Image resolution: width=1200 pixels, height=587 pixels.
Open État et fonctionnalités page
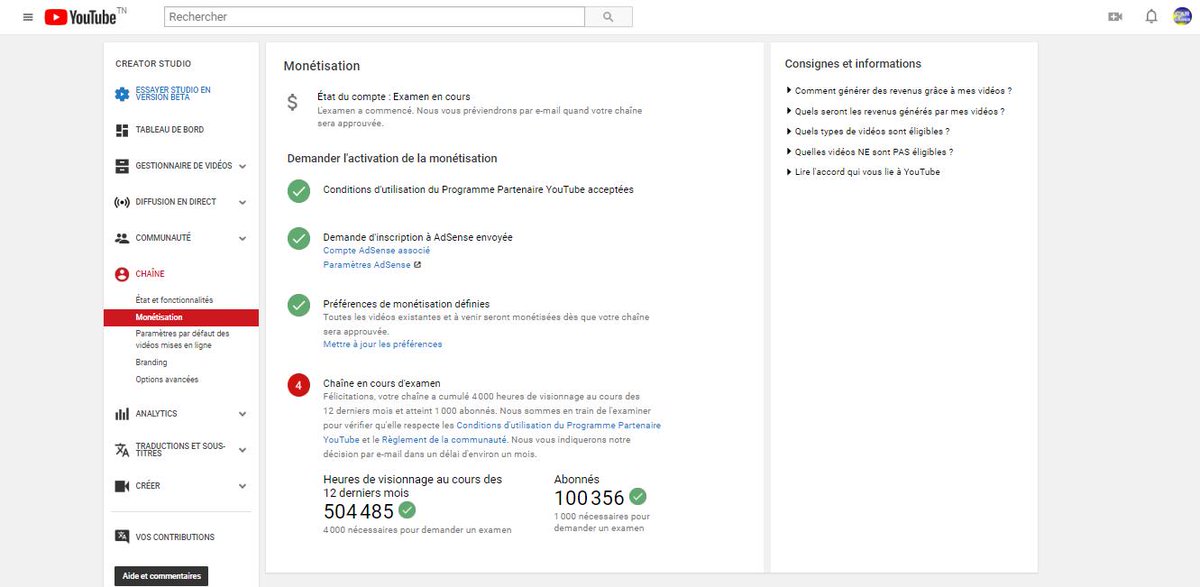click(x=174, y=300)
